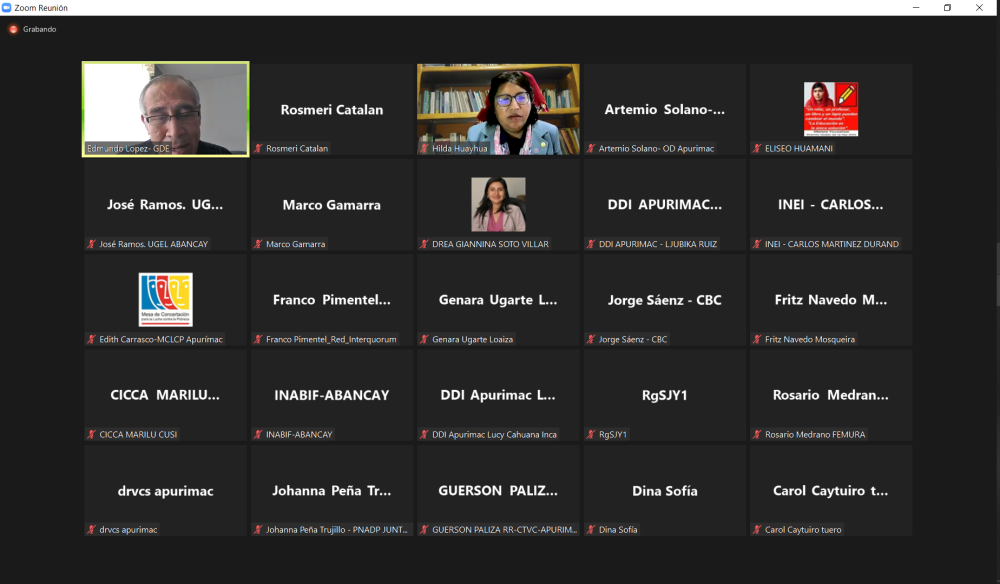
Task: Click the muted mic icon by ELISEO HUAMANI
Action: click(757, 149)
